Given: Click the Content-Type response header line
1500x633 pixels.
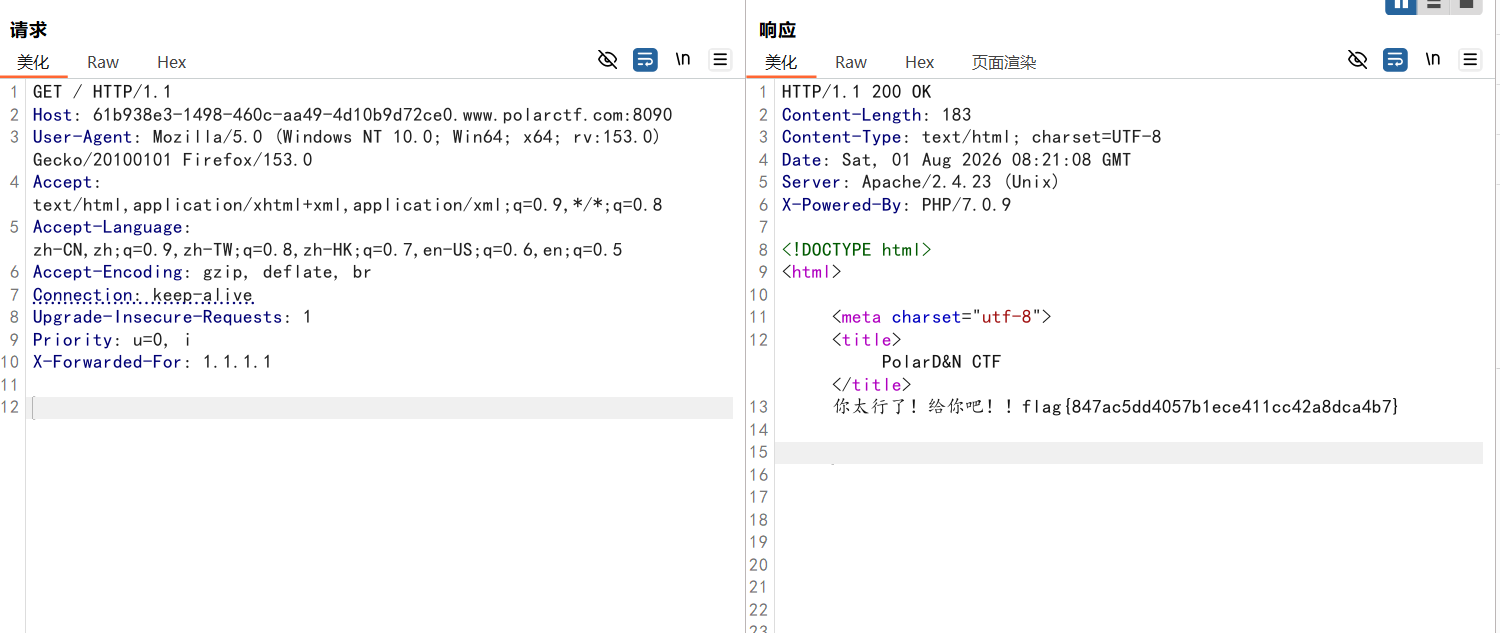Looking at the screenshot, I should tap(972, 137).
